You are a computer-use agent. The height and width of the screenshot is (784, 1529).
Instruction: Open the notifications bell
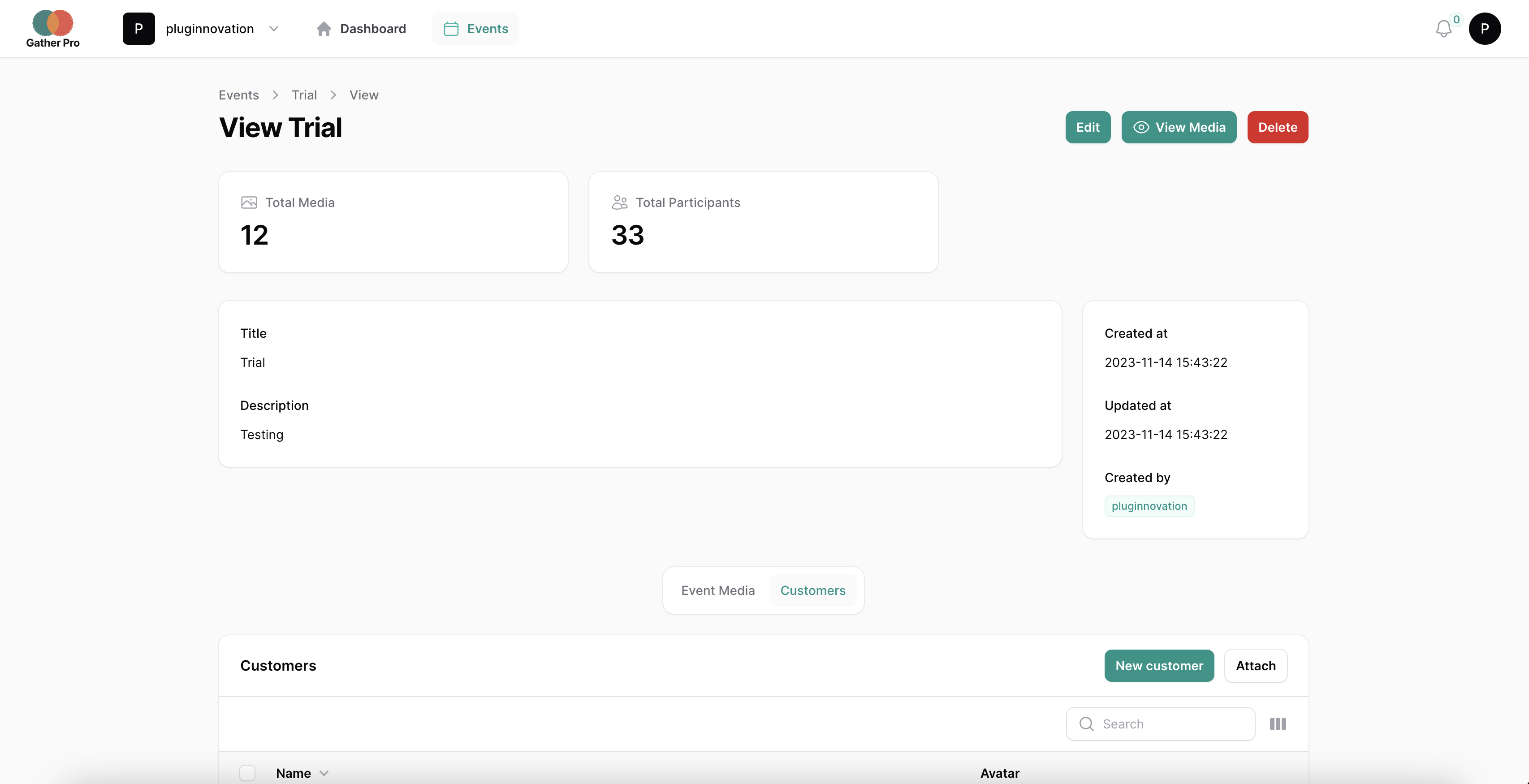pyautogui.click(x=1443, y=29)
